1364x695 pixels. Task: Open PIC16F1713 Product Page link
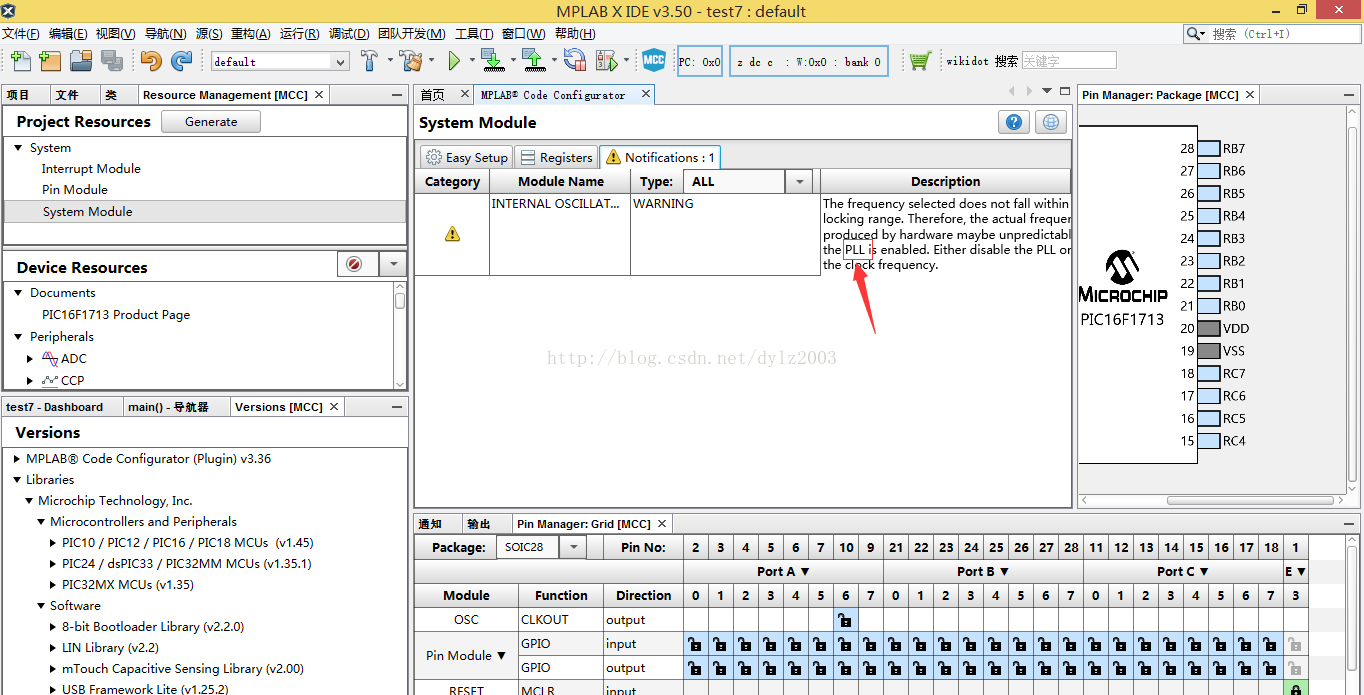pos(116,315)
